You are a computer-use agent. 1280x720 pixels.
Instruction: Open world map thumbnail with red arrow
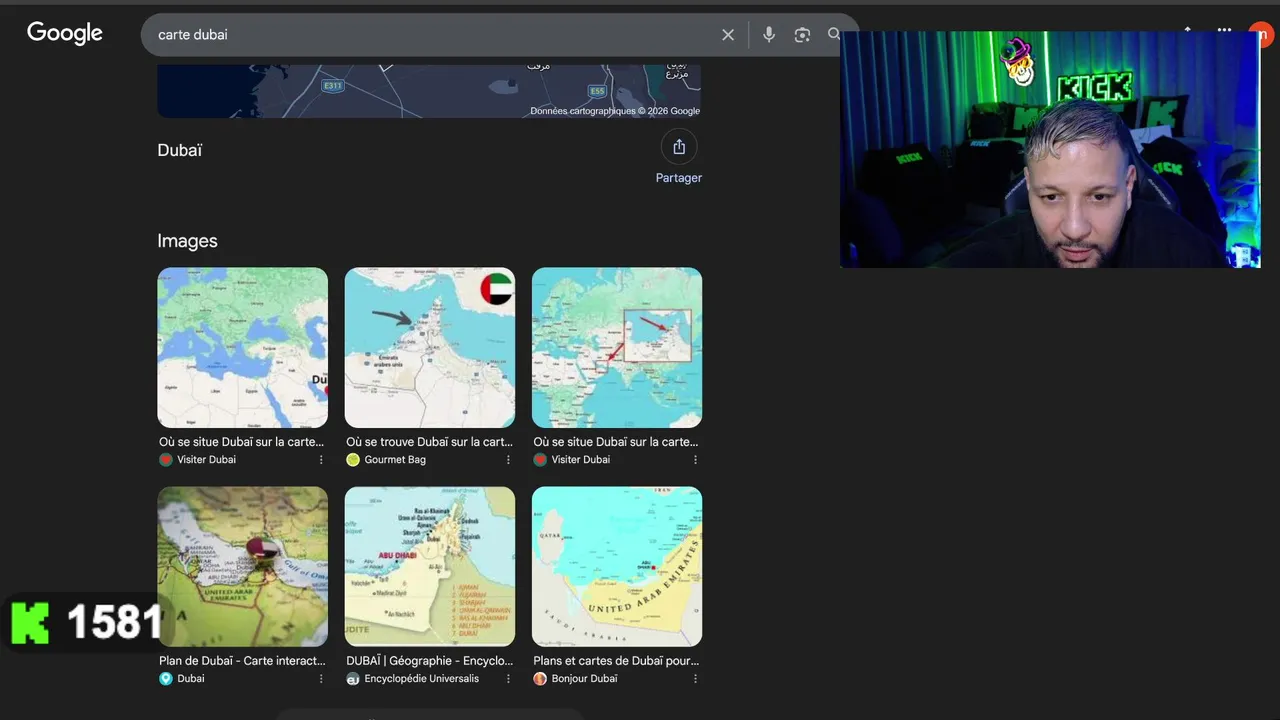tap(617, 347)
